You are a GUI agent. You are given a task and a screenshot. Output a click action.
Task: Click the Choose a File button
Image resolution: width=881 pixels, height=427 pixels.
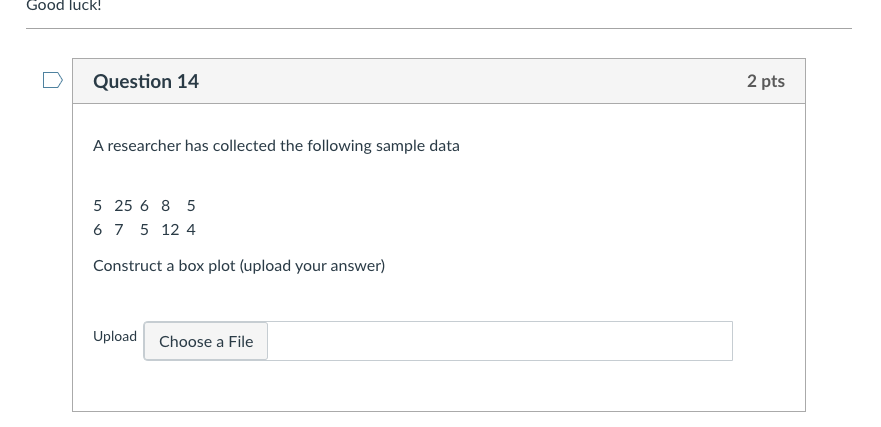click(206, 341)
